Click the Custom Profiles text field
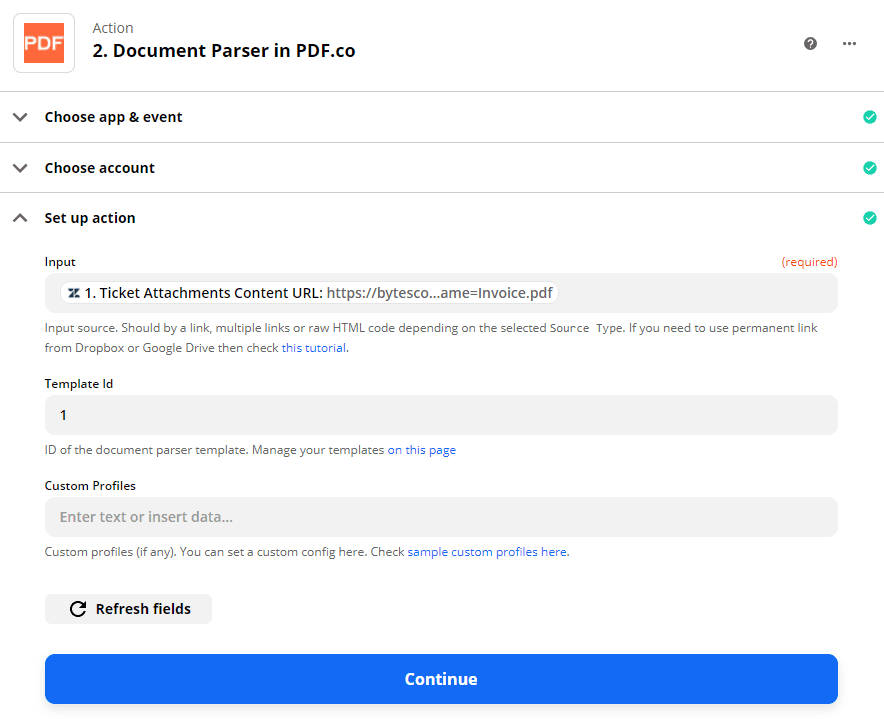This screenshot has height=719, width=884. [440, 517]
